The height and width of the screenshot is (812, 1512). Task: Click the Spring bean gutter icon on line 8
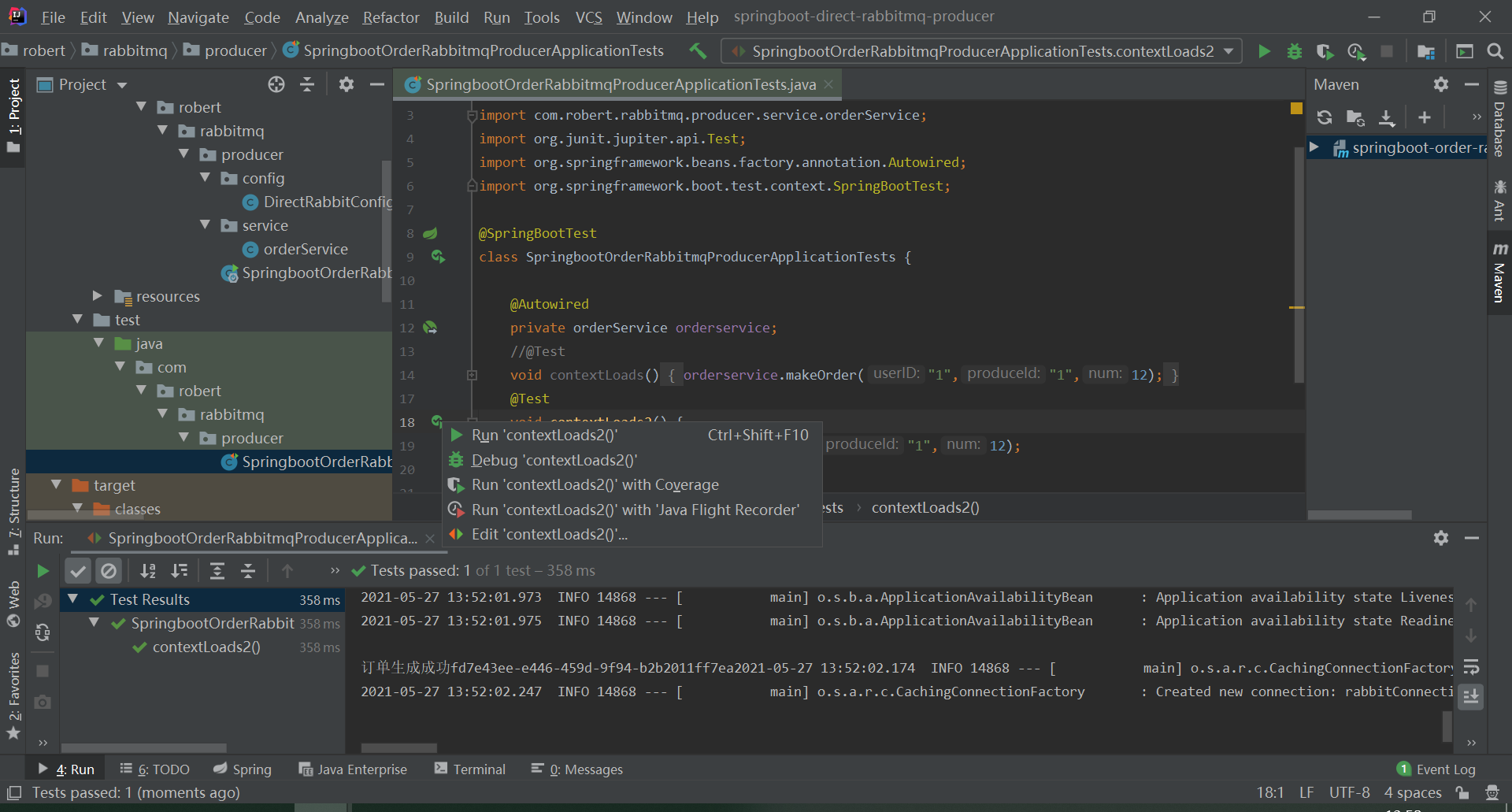coord(430,233)
